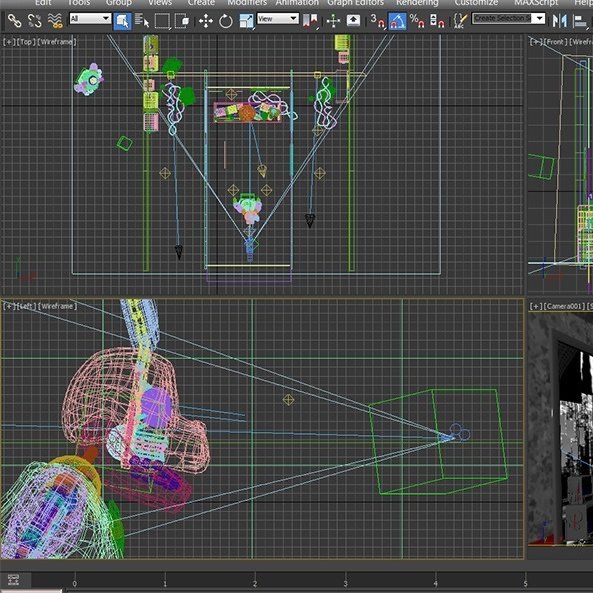Click the Unlink Selection tool
The image size is (593, 593).
35,20
